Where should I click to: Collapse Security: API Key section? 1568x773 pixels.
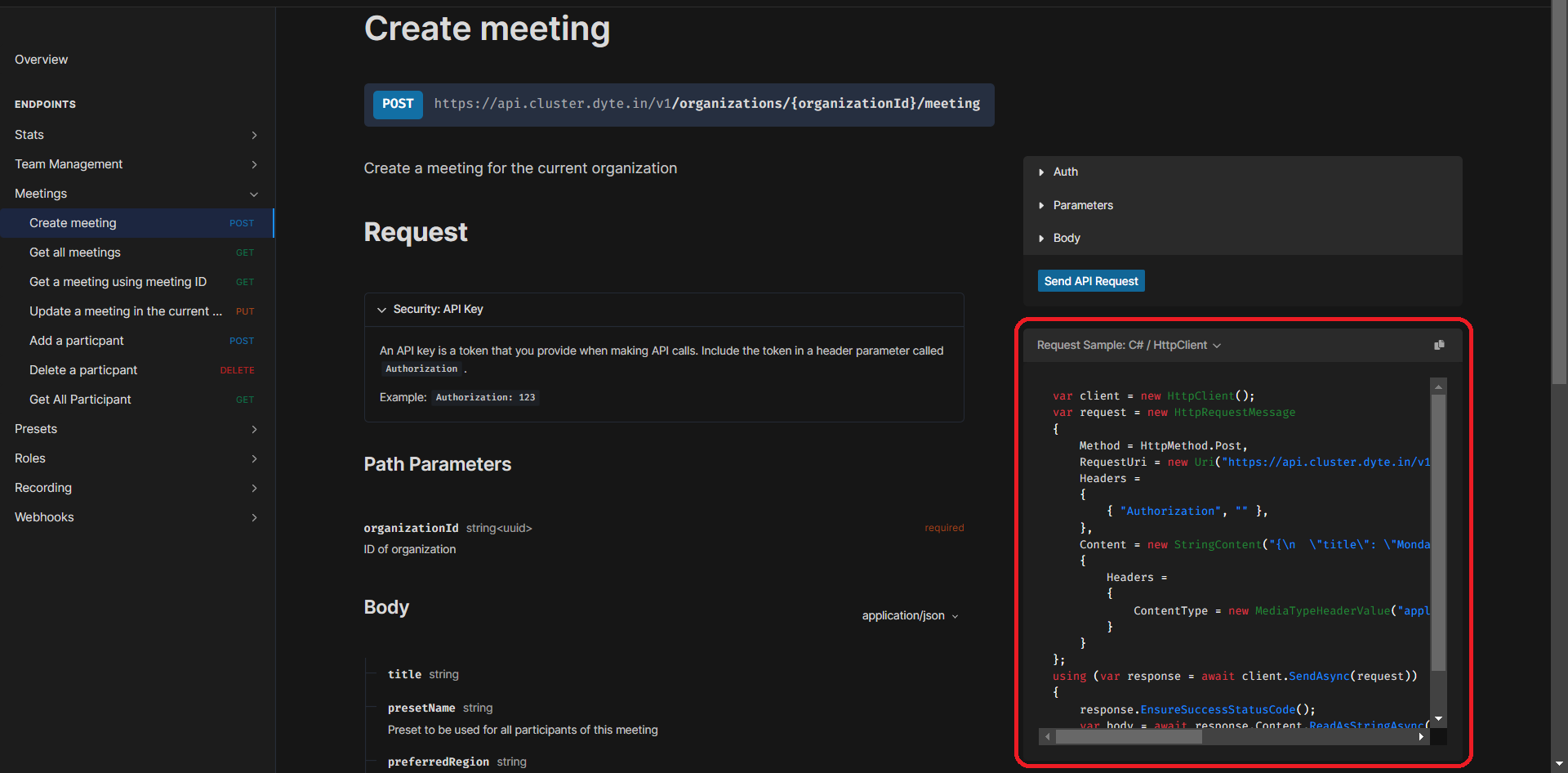(664, 309)
